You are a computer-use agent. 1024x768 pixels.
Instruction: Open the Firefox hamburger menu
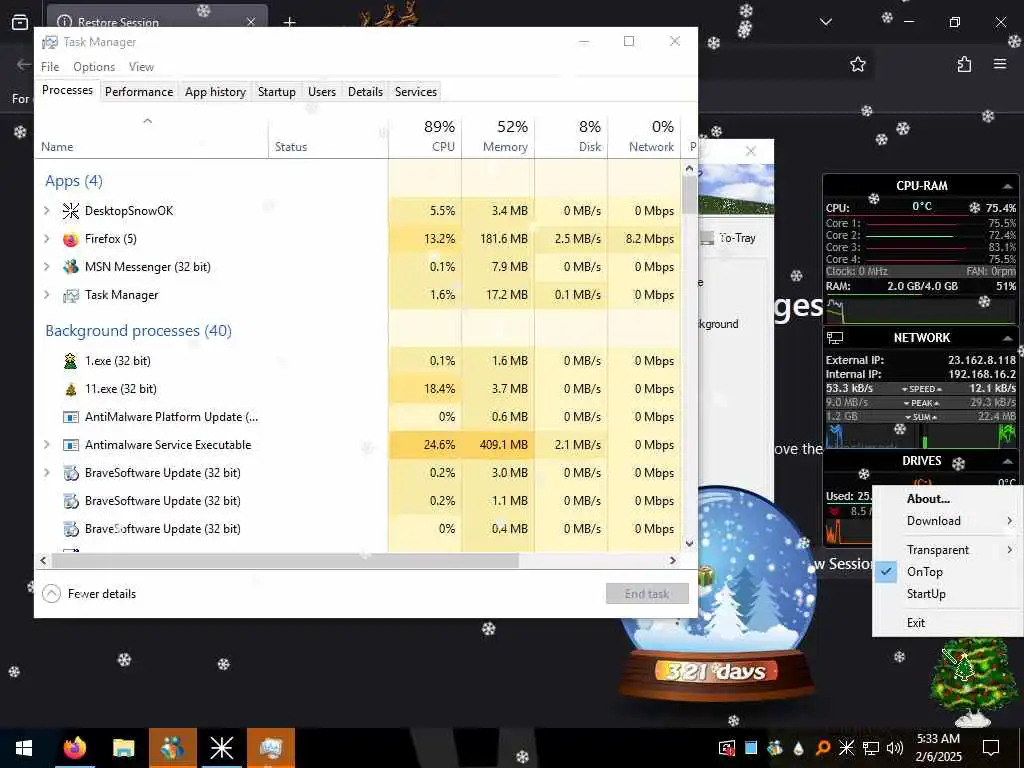click(1000, 64)
